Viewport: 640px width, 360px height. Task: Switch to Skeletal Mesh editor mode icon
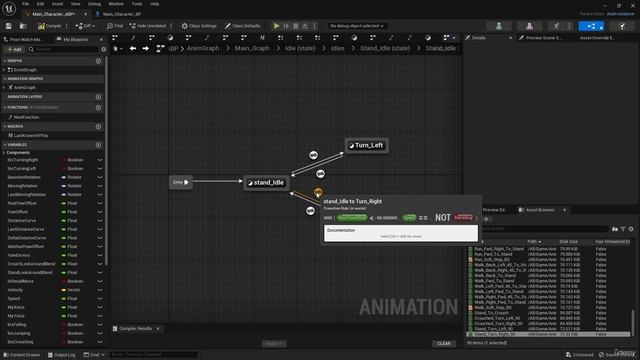(x=529, y=26)
